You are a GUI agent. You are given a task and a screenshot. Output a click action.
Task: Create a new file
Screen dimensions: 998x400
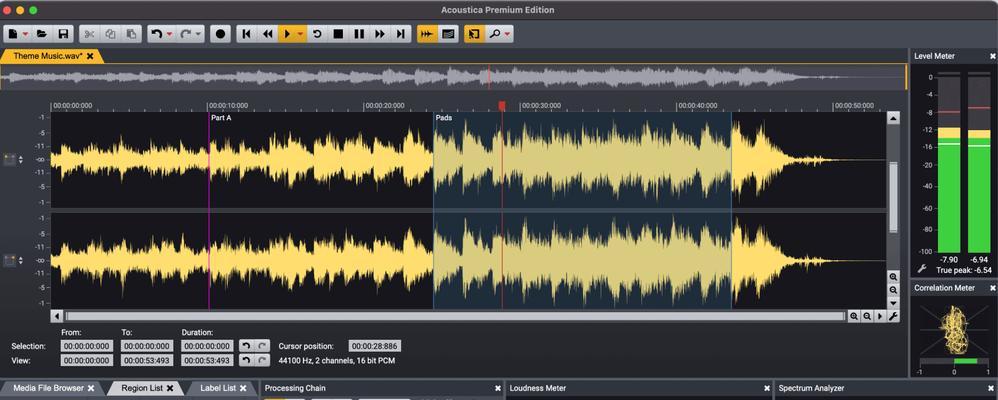pyautogui.click(x=13, y=34)
